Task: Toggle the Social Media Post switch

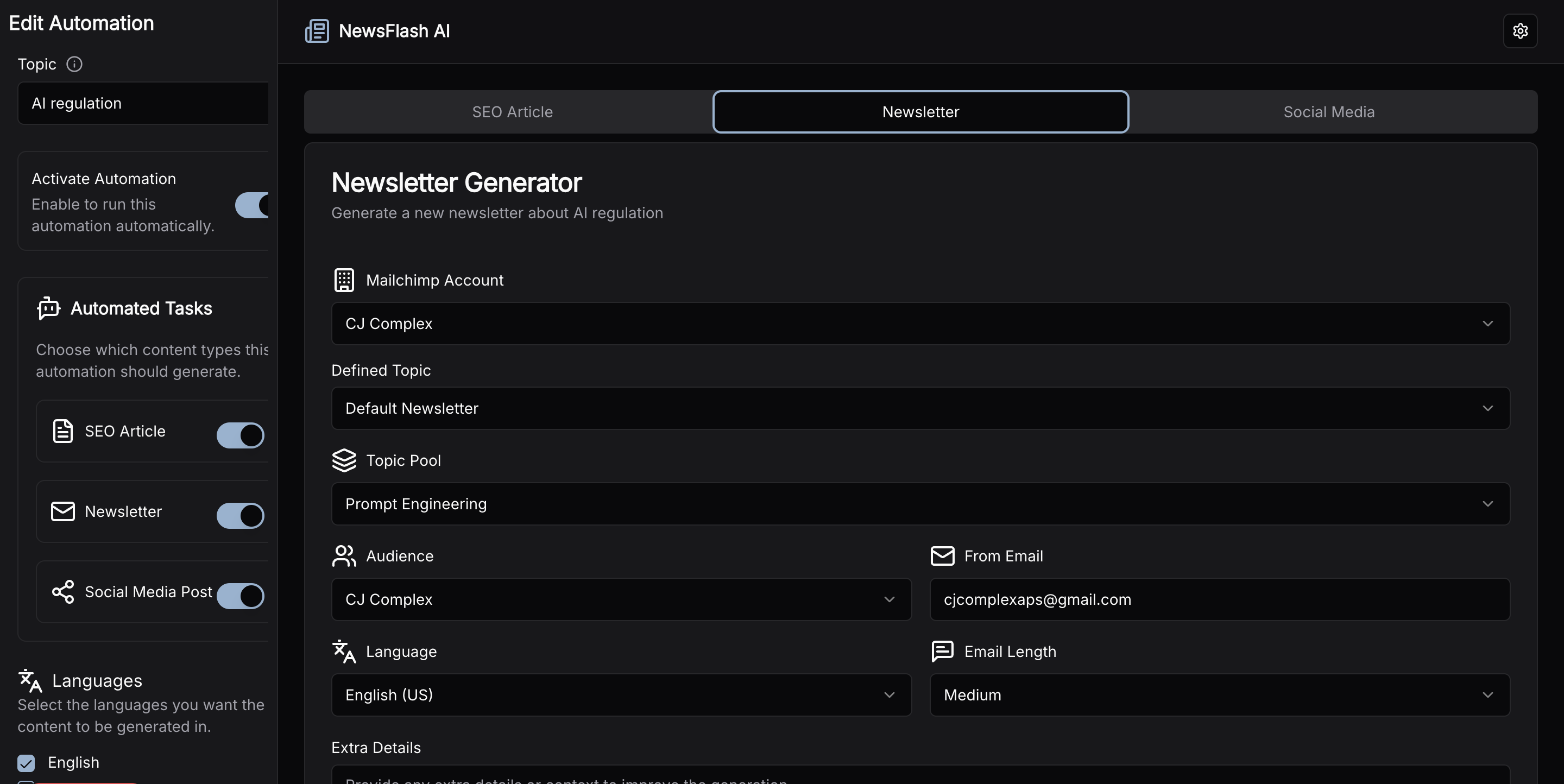Action: pyautogui.click(x=241, y=595)
